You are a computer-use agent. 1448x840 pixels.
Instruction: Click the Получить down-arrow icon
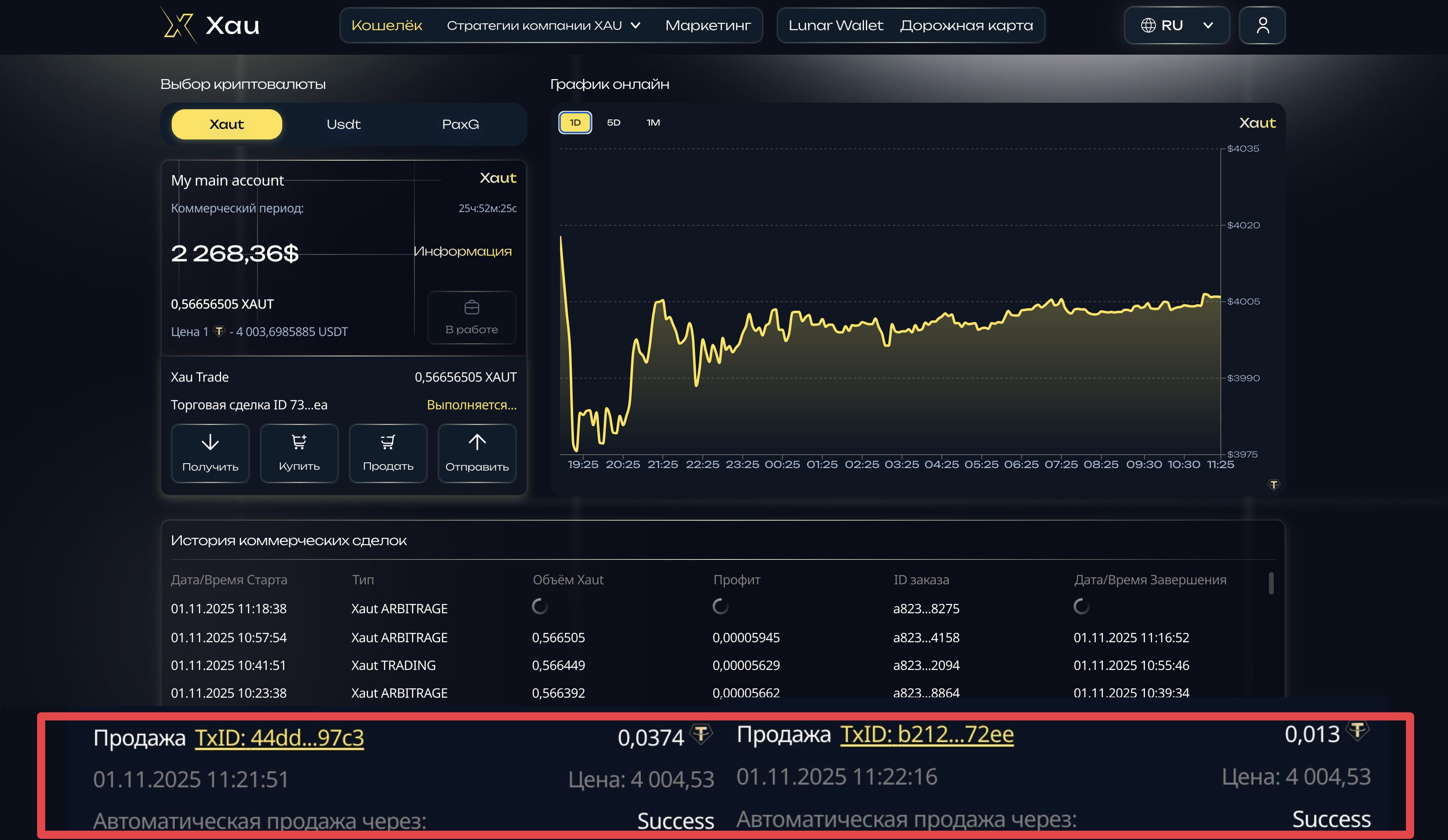point(210,442)
